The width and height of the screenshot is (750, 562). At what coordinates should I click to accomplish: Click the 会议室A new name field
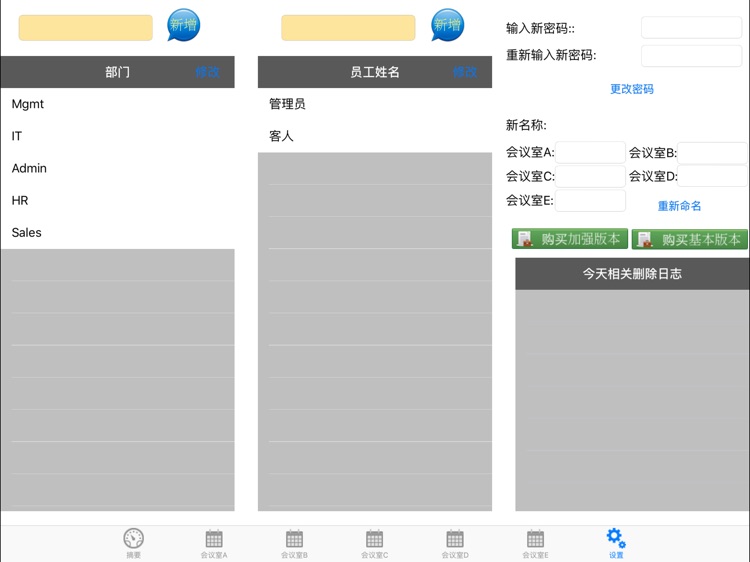tap(590, 153)
